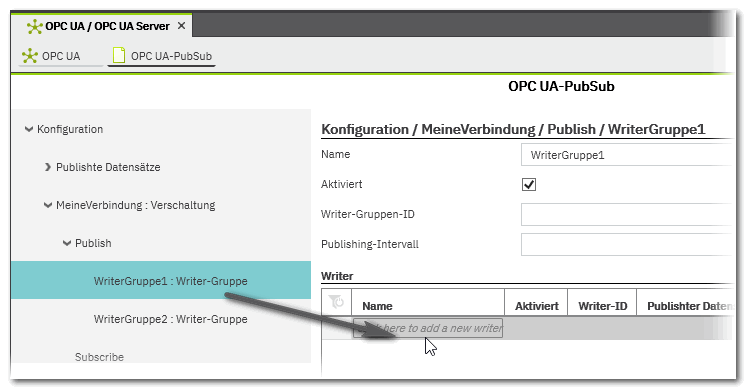Screen dimensions: 747x390
Task: Click the Name field with WriterGruppe1
Action: point(626,155)
